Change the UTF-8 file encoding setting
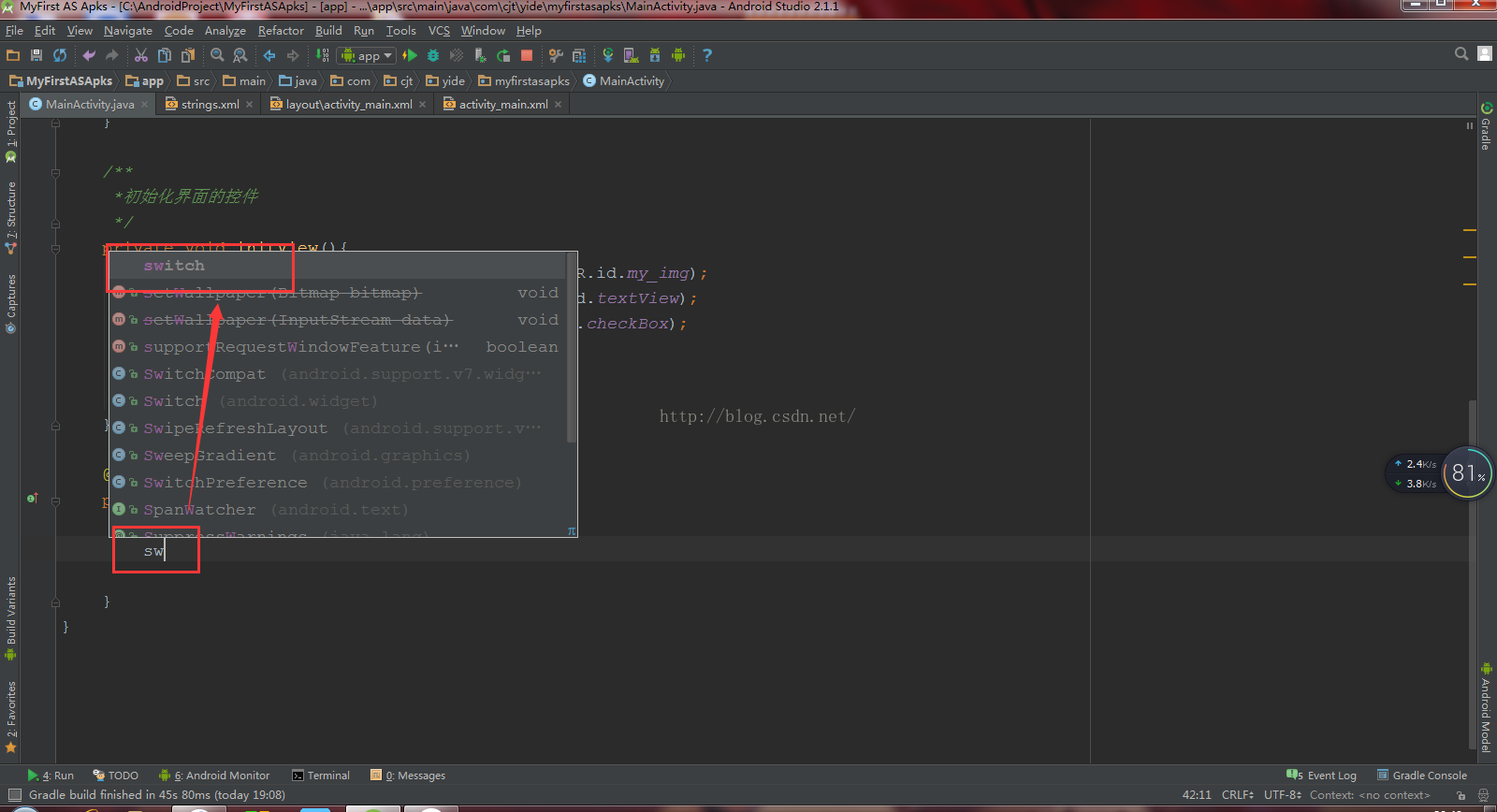Screen dimensions: 1497x812 [x=1283, y=795]
